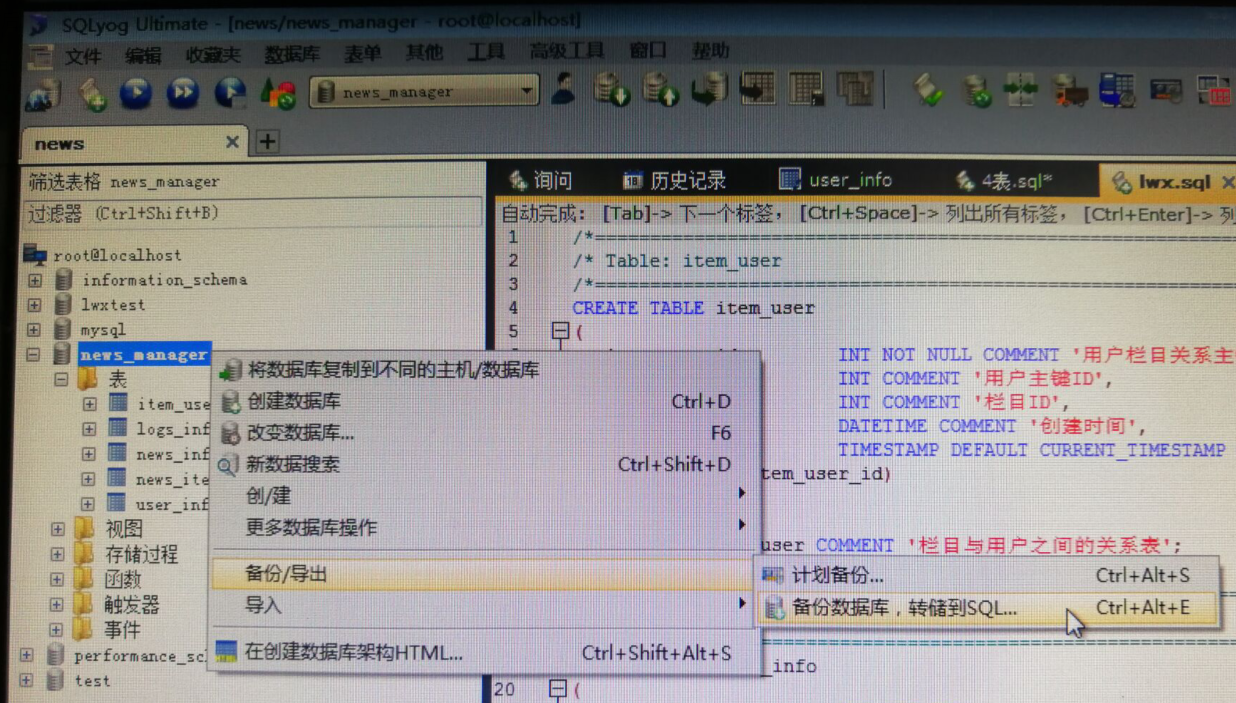The width and height of the screenshot is (1236, 703).
Task: Click the CREATE TABLE item_user line
Action: [x=693, y=308]
